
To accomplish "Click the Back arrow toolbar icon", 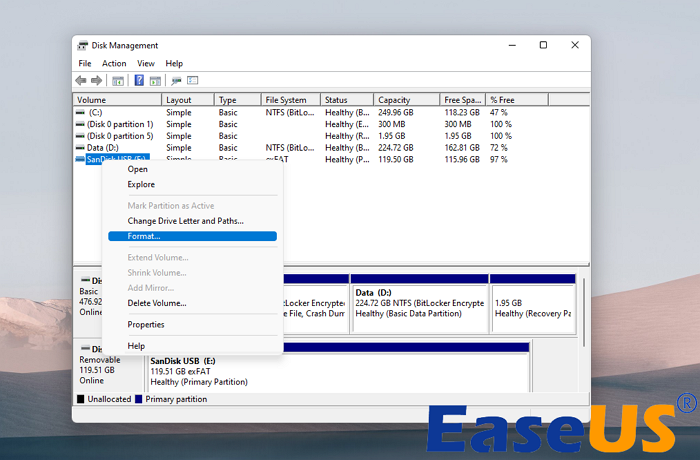I will pyautogui.click(x=81, y=80).
